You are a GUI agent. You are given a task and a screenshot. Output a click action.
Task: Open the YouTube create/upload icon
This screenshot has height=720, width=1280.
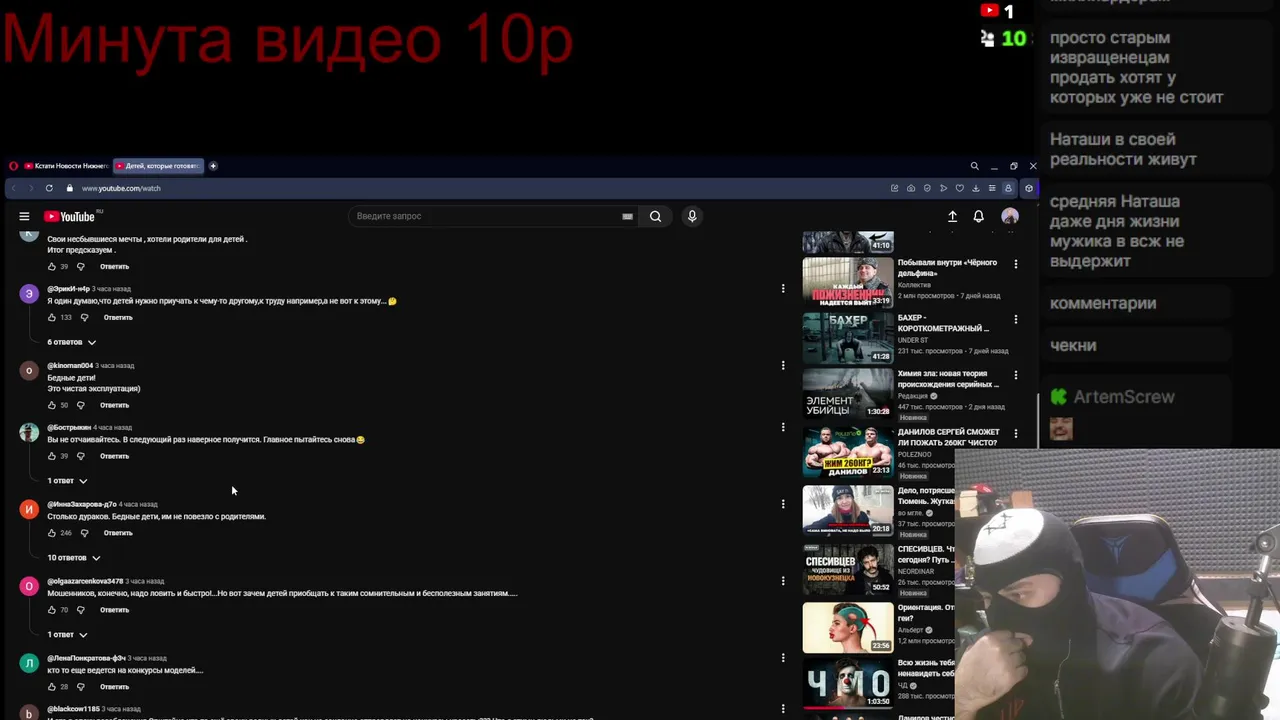pyautogui.click(x=952, y=216)
